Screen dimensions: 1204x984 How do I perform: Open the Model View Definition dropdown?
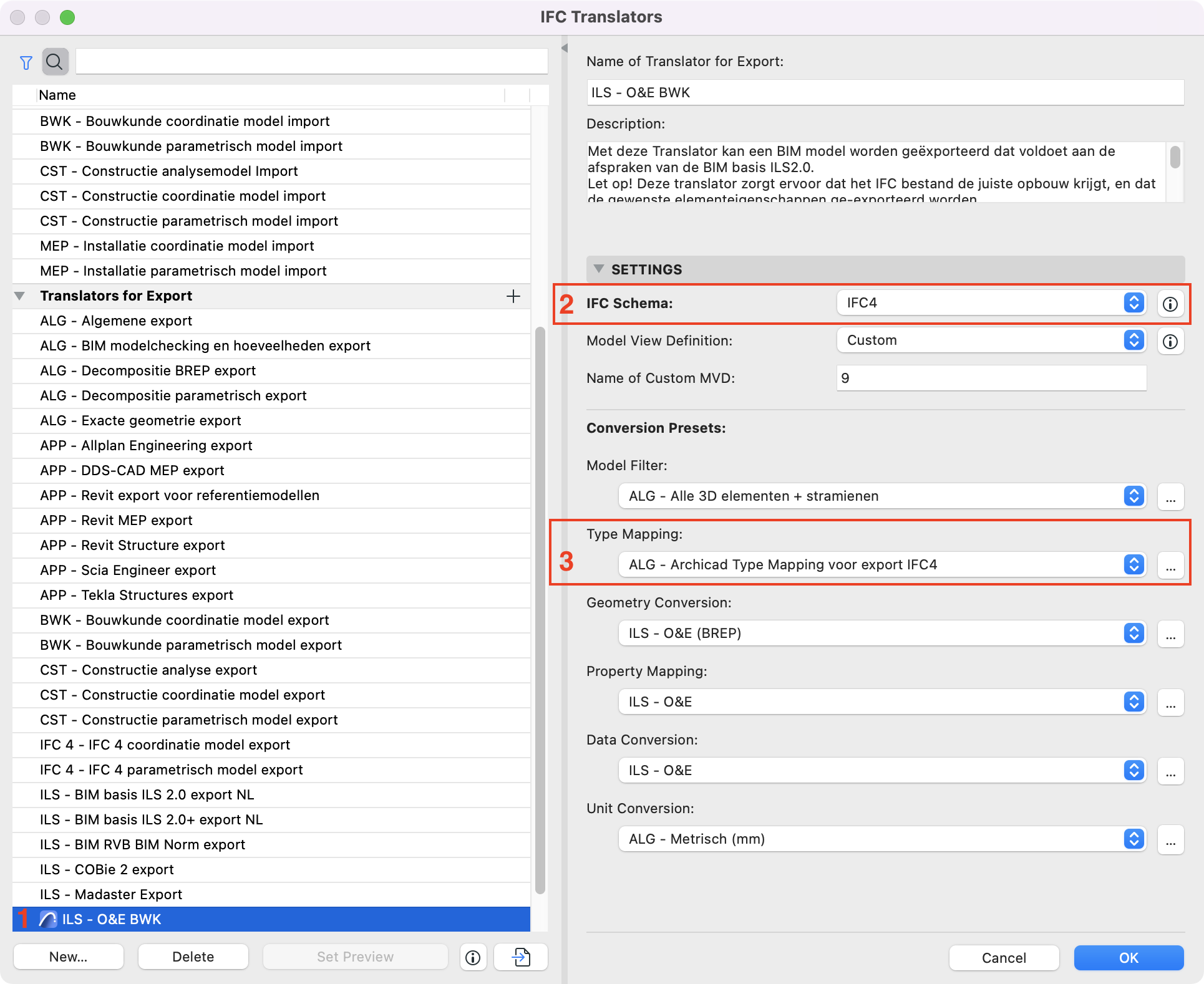click(x=991, y=340)
